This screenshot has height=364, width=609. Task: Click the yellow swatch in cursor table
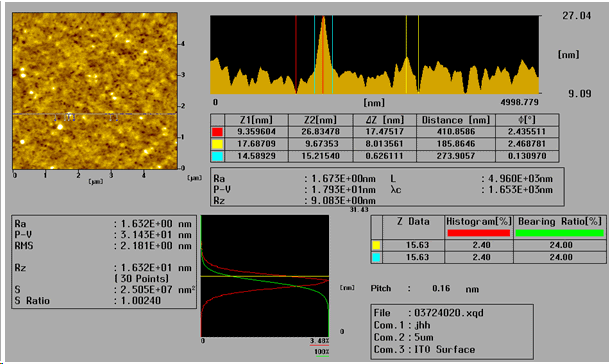coord(218,144)
